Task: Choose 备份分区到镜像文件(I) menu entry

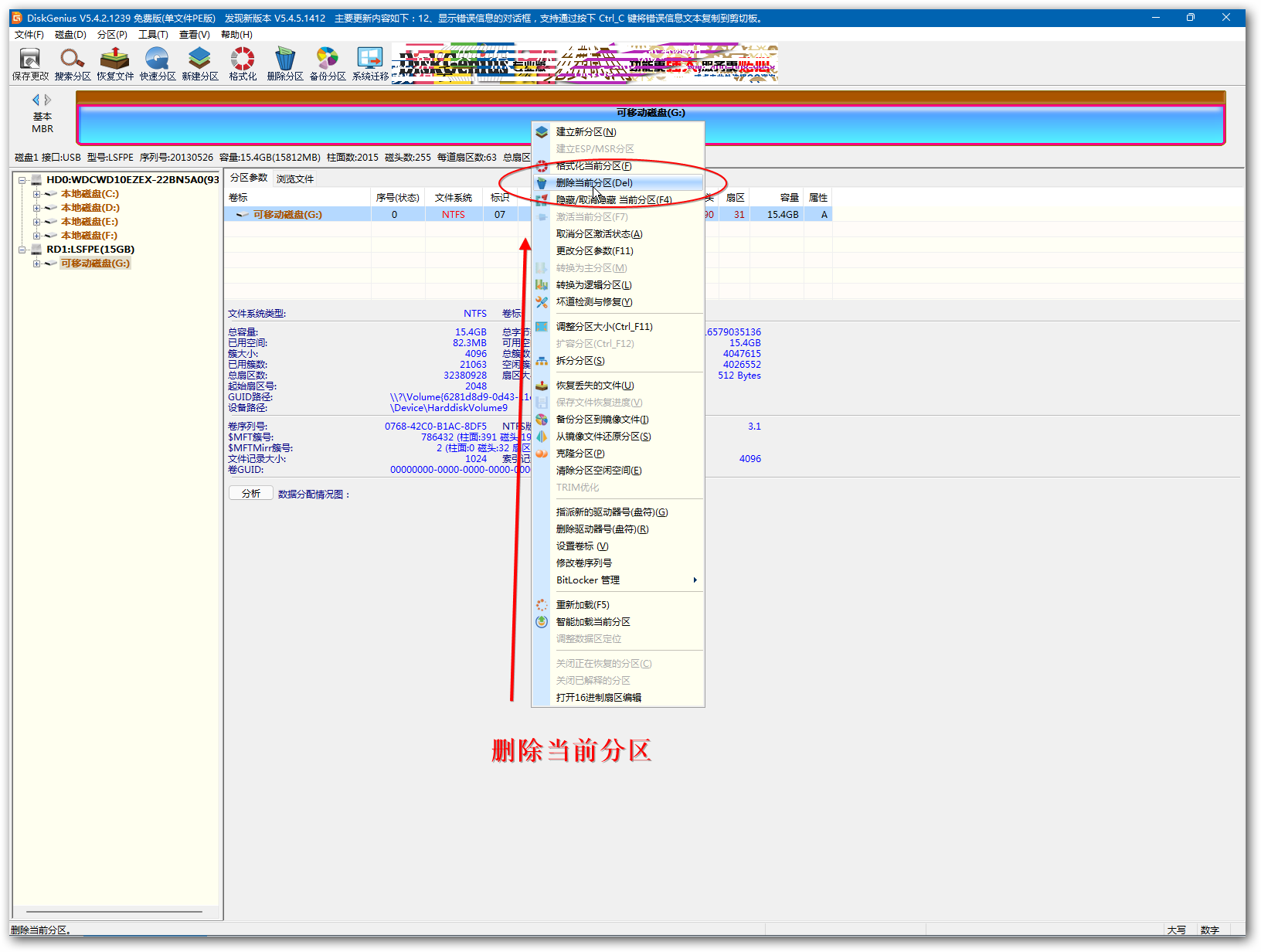Action: [618, 420]
